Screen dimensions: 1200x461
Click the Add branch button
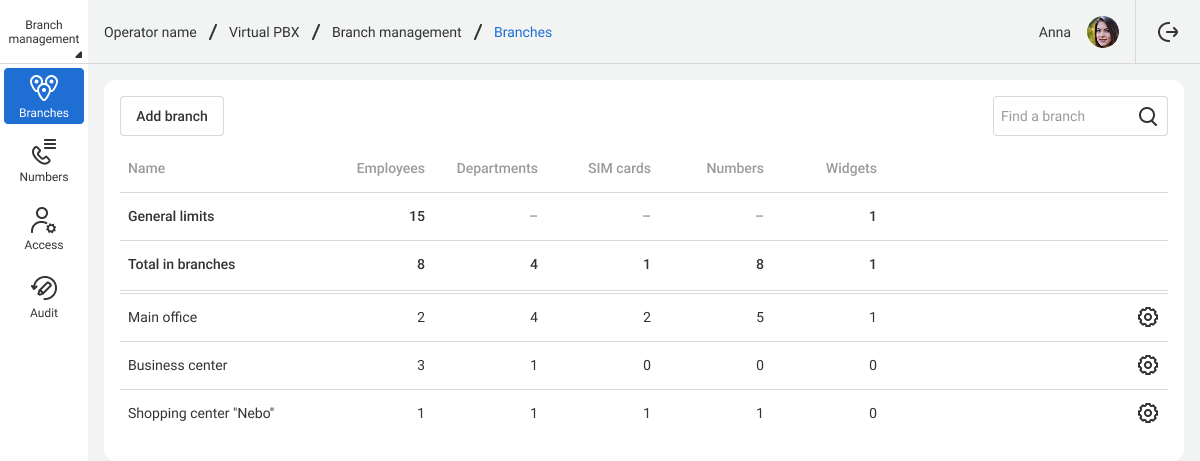172,116
